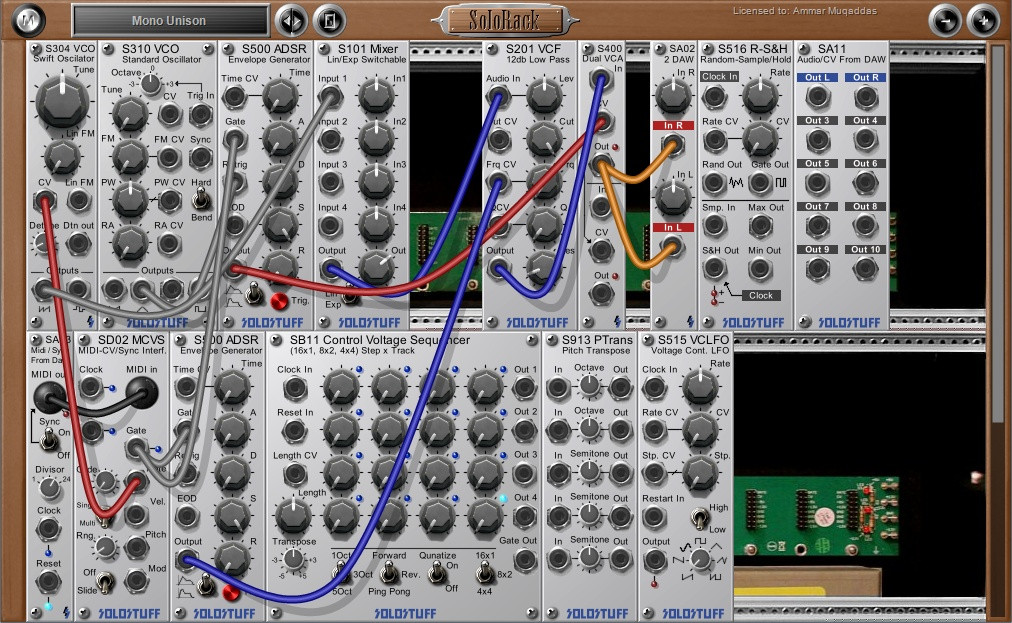Change the 16x1/8x2/4x4 step mode selector
This screenshot has height=623, width=1012.
click(484, 573)
